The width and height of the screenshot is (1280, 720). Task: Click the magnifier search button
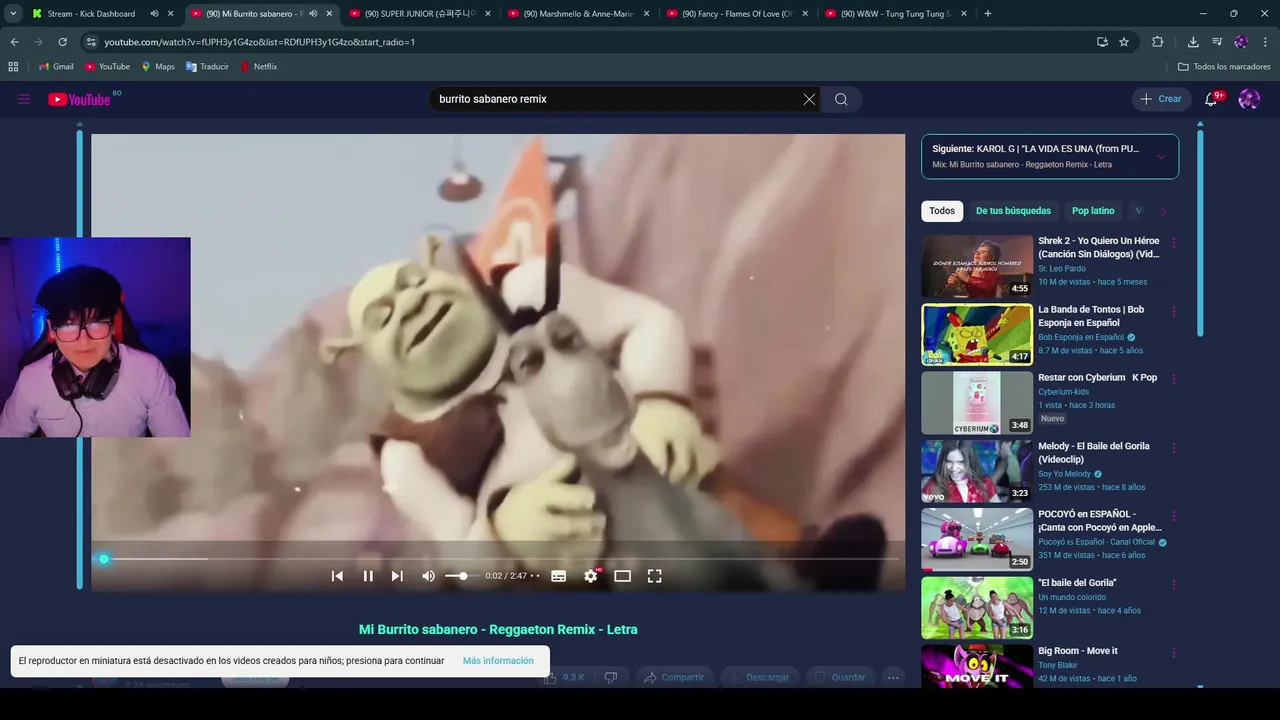(841, 99)
